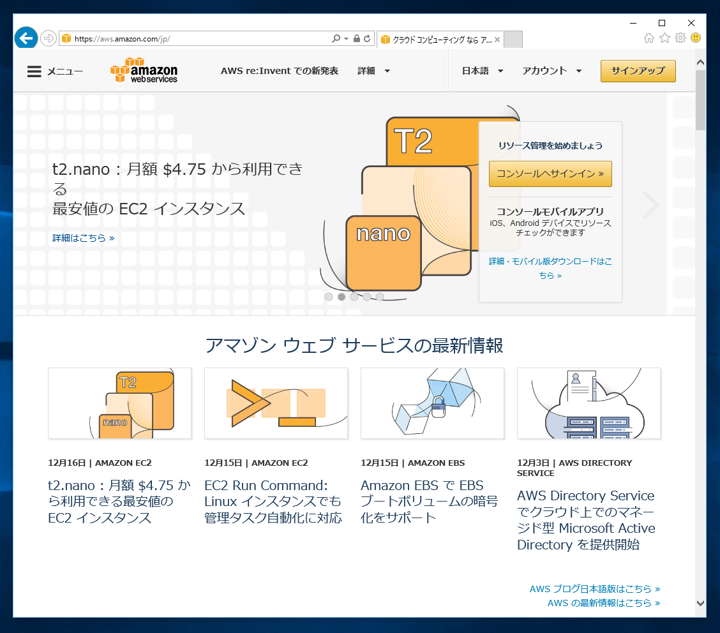Click the scrollbar up arrow

[x=700, y=62]
